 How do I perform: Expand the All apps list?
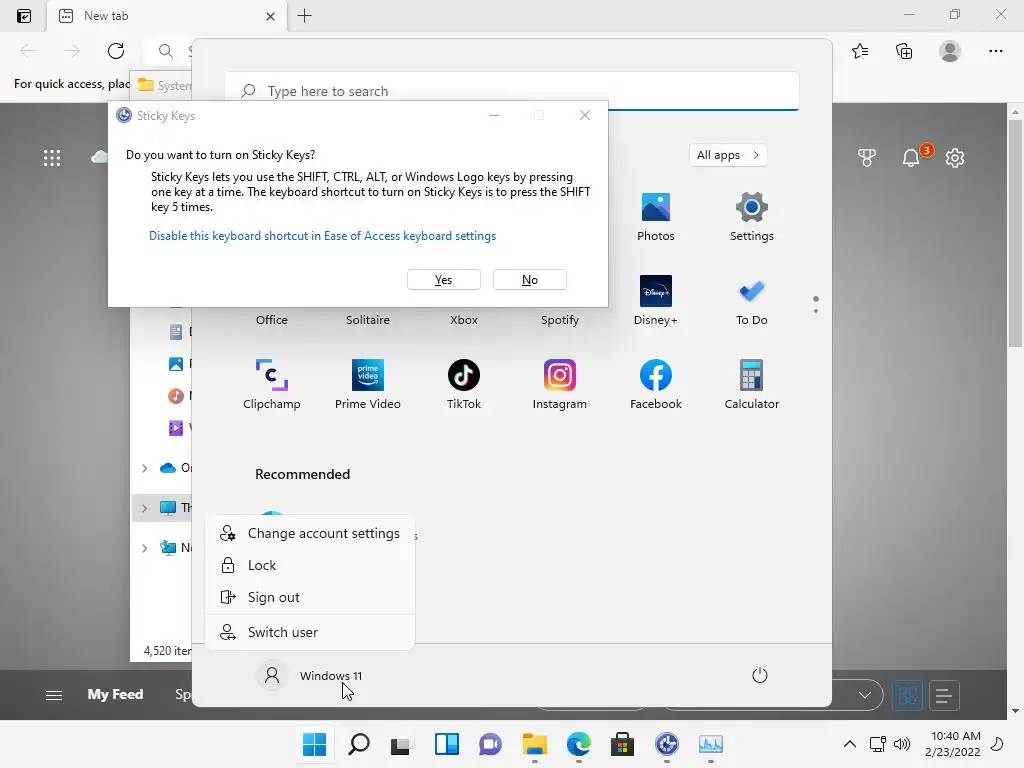(728, 155)
